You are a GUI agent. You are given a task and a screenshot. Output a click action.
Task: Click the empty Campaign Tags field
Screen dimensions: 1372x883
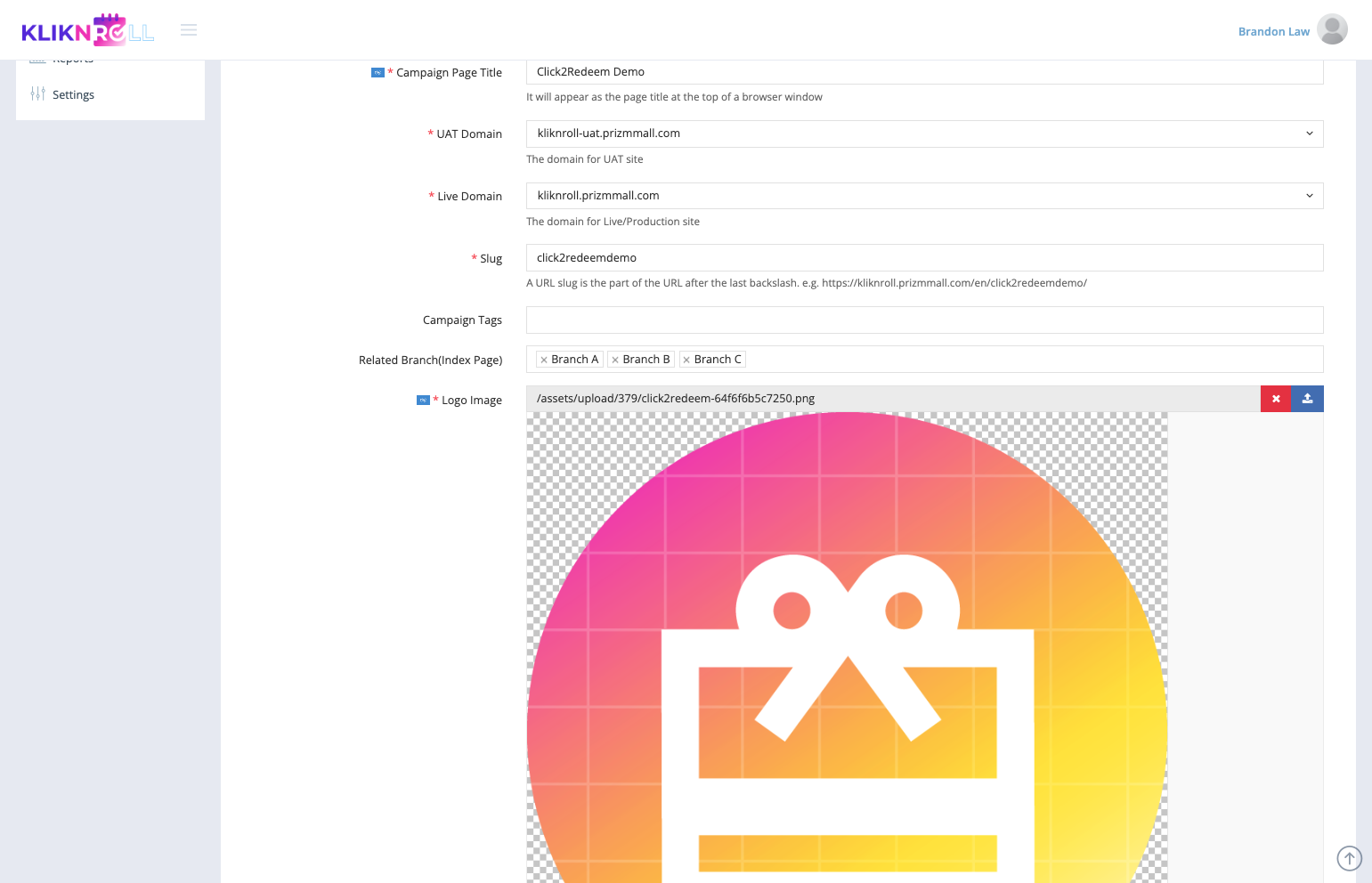tap(925, 320)
